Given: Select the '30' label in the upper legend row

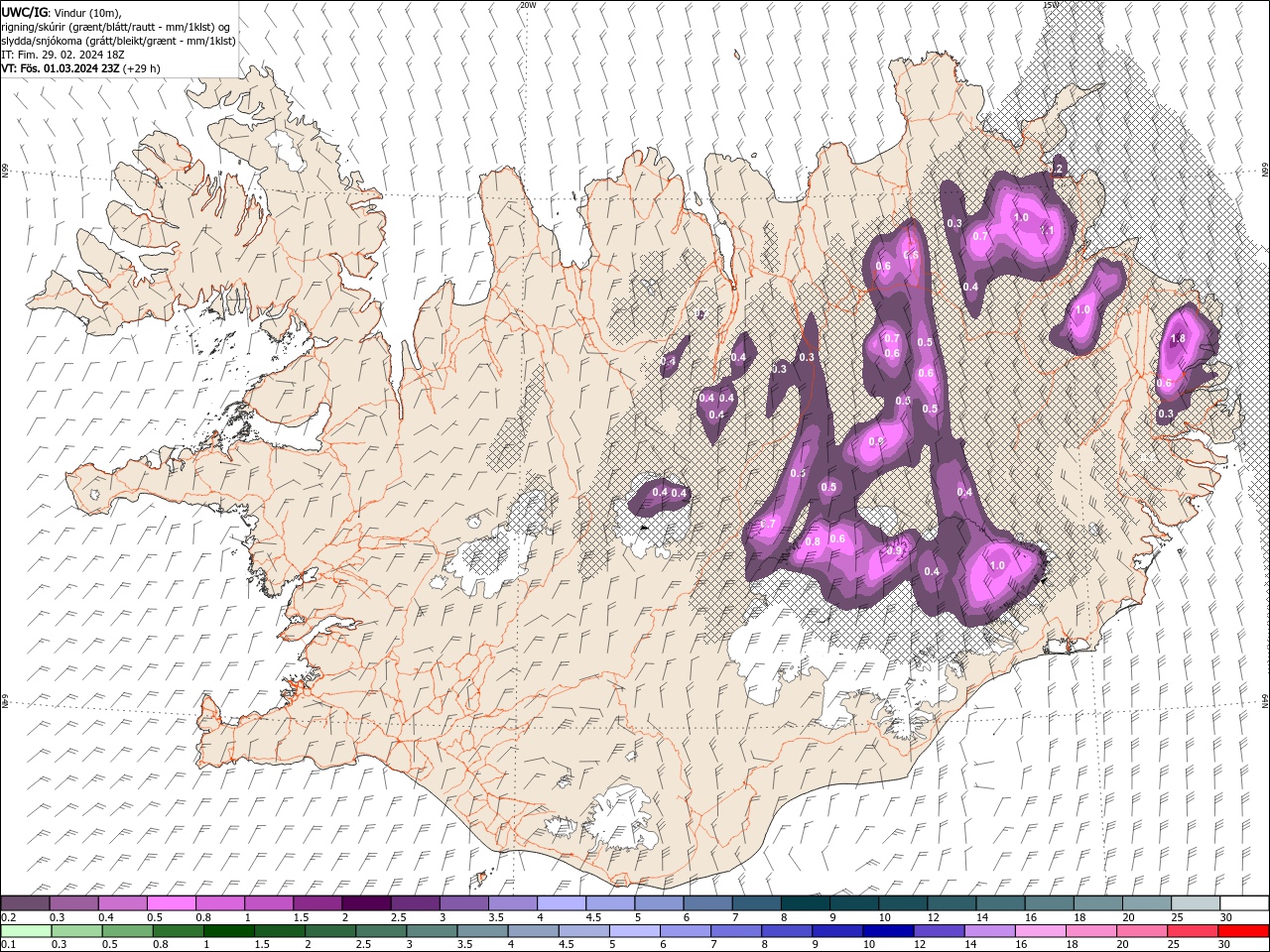Looking at the screenshot, I should [1225, 917].
